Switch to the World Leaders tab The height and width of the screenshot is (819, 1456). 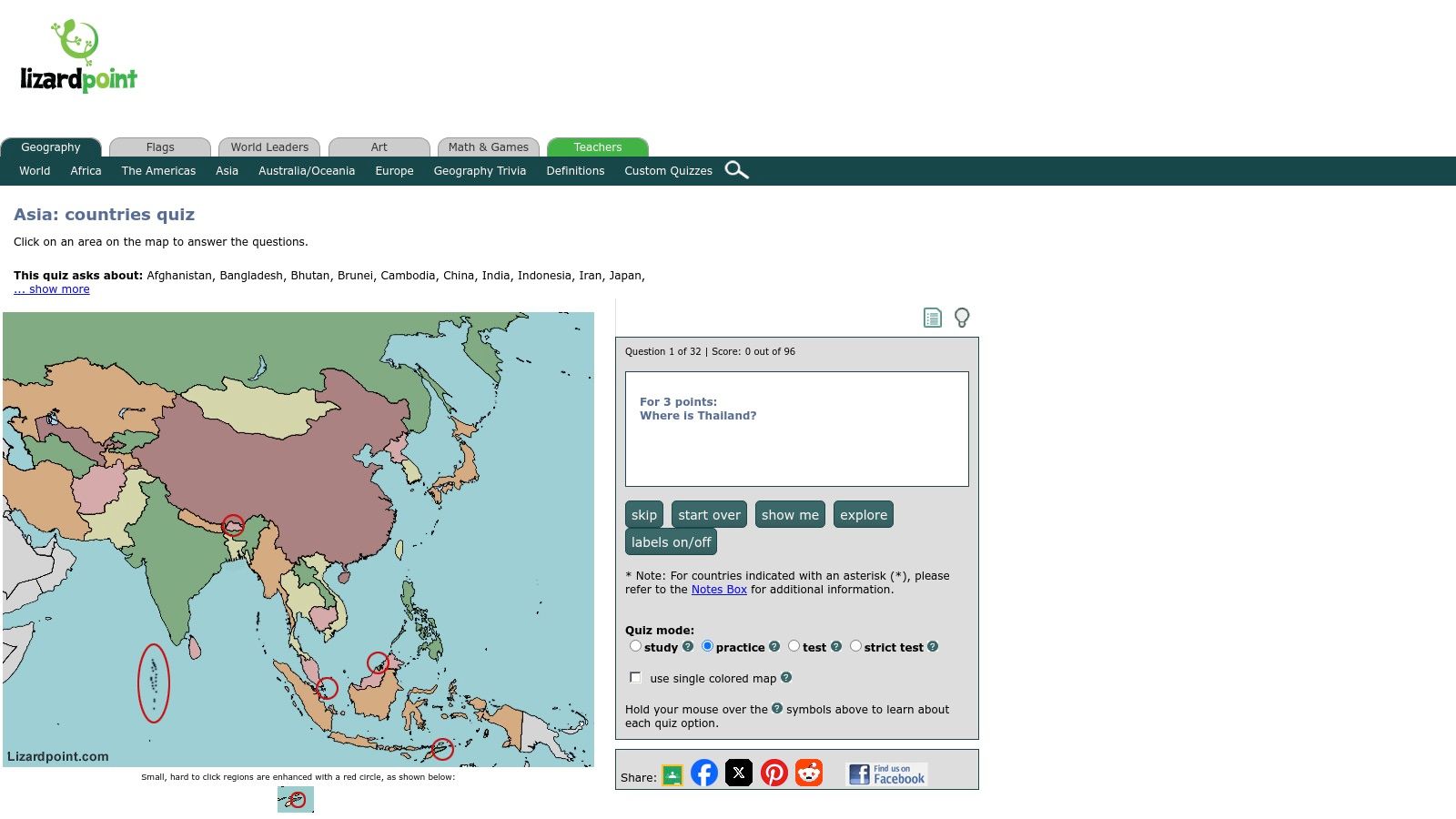[269, 147]
